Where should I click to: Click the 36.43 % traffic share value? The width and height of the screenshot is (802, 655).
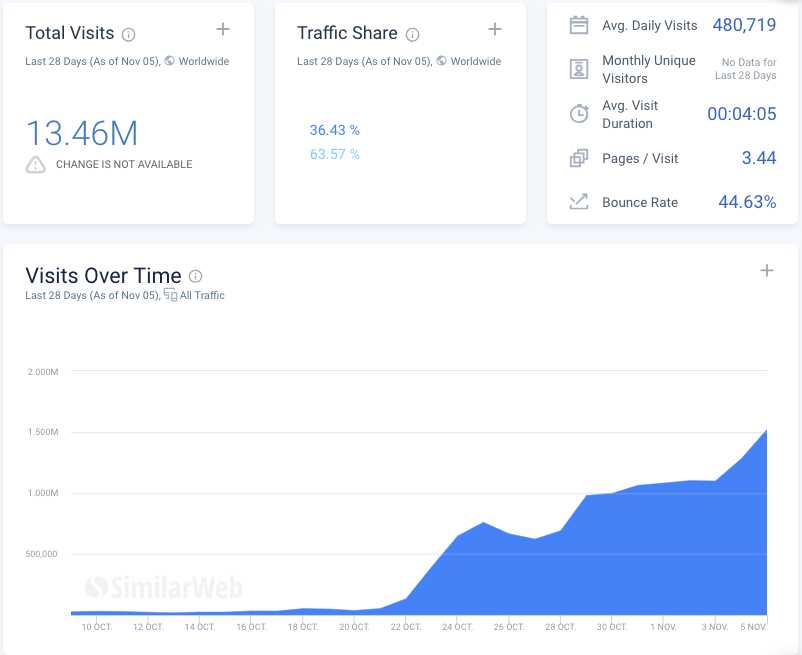pyautogui.click(x=335, y=130)
